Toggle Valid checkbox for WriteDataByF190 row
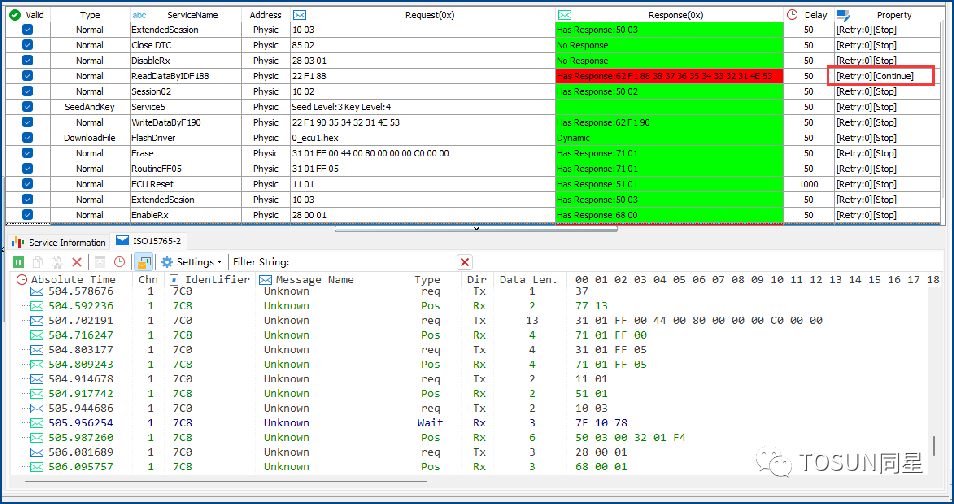 pos(27,122)
